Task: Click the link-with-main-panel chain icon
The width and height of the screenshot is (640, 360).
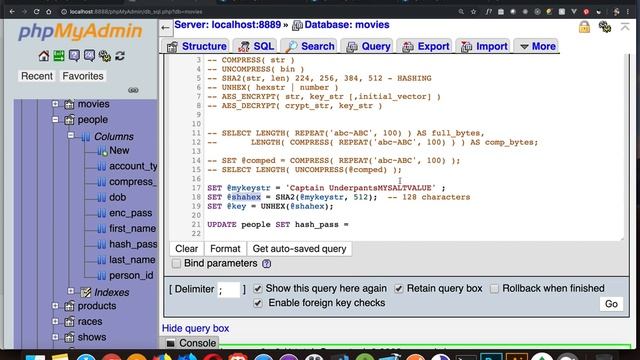Action: [133, 90]
